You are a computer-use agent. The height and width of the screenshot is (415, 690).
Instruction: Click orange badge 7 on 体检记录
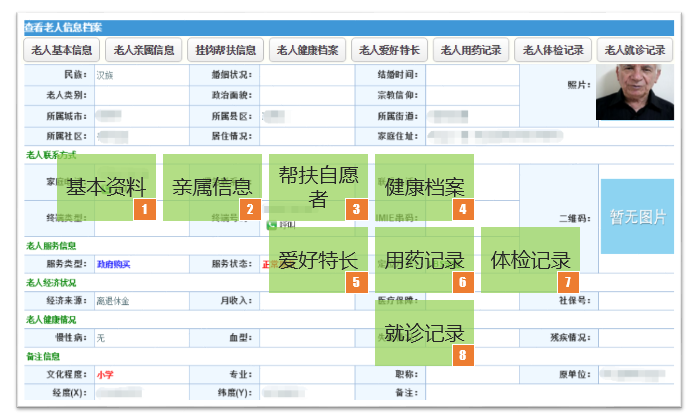(568, 282)
